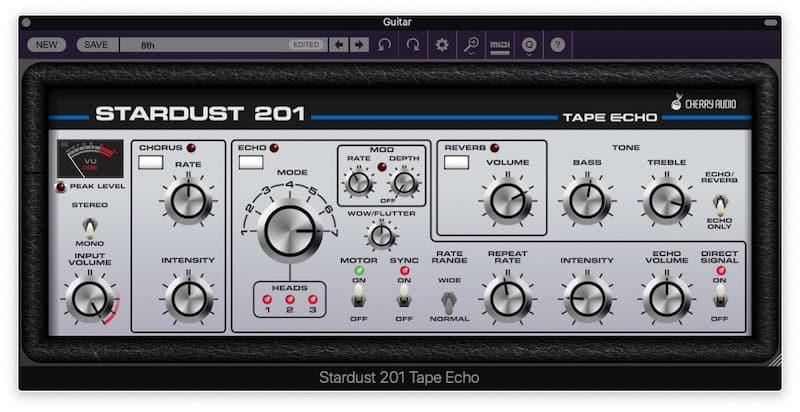Flip the Stereo/Mono switch
800x412 pixels.
tap(90, 227)
